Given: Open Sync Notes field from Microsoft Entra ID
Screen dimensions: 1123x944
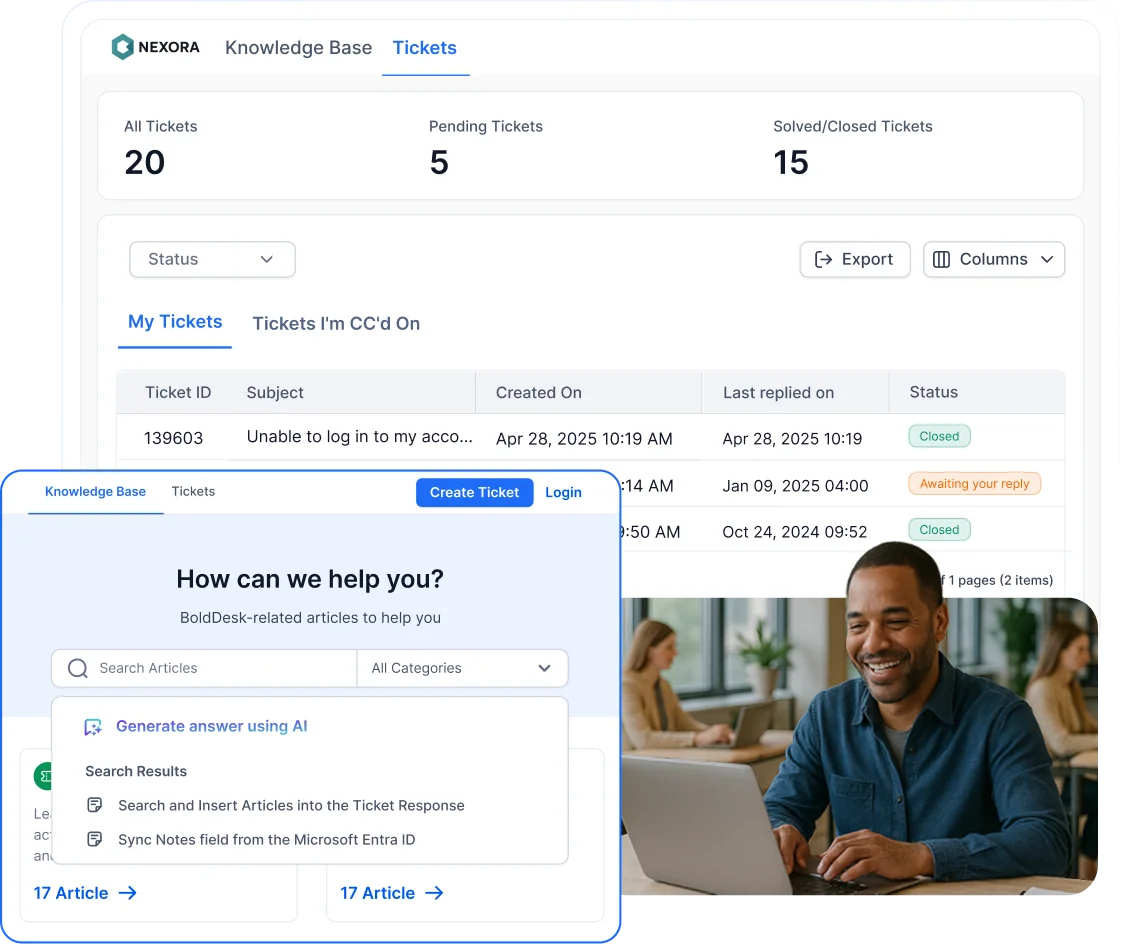Looking at the screenshot, I should (x=266, y=839).
